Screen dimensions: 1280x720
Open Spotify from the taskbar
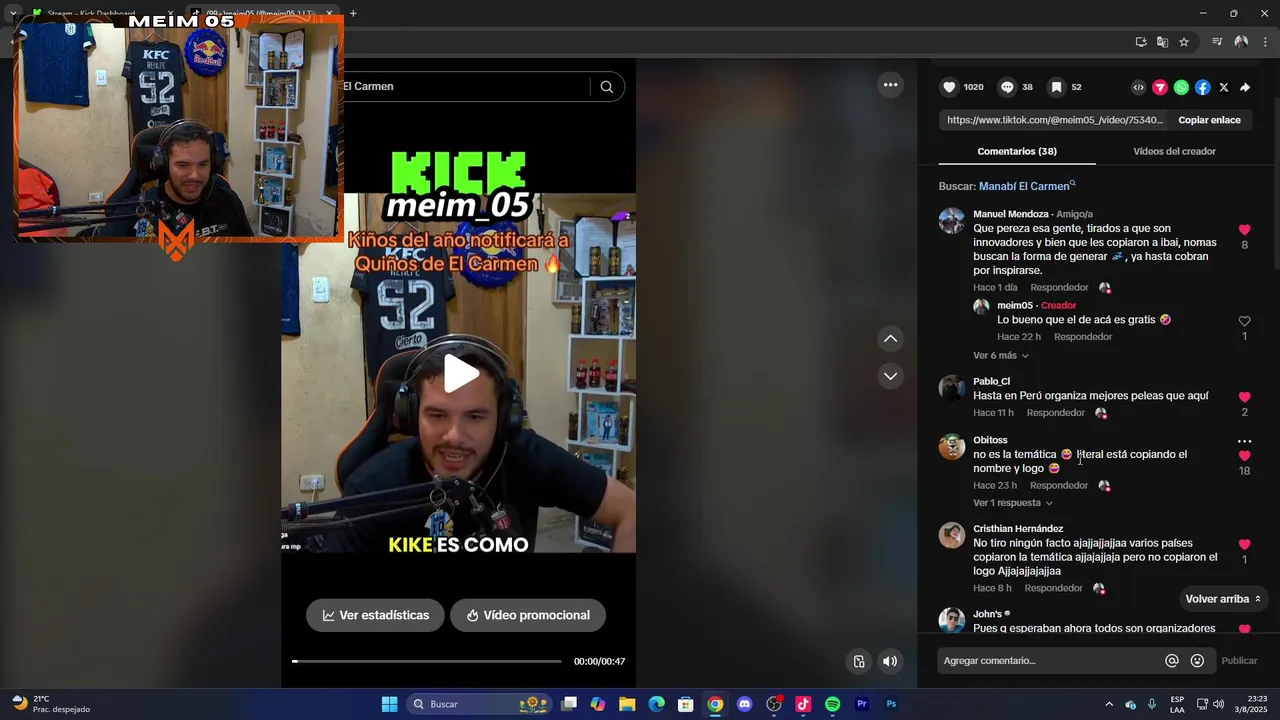click(x=833, y=704)
